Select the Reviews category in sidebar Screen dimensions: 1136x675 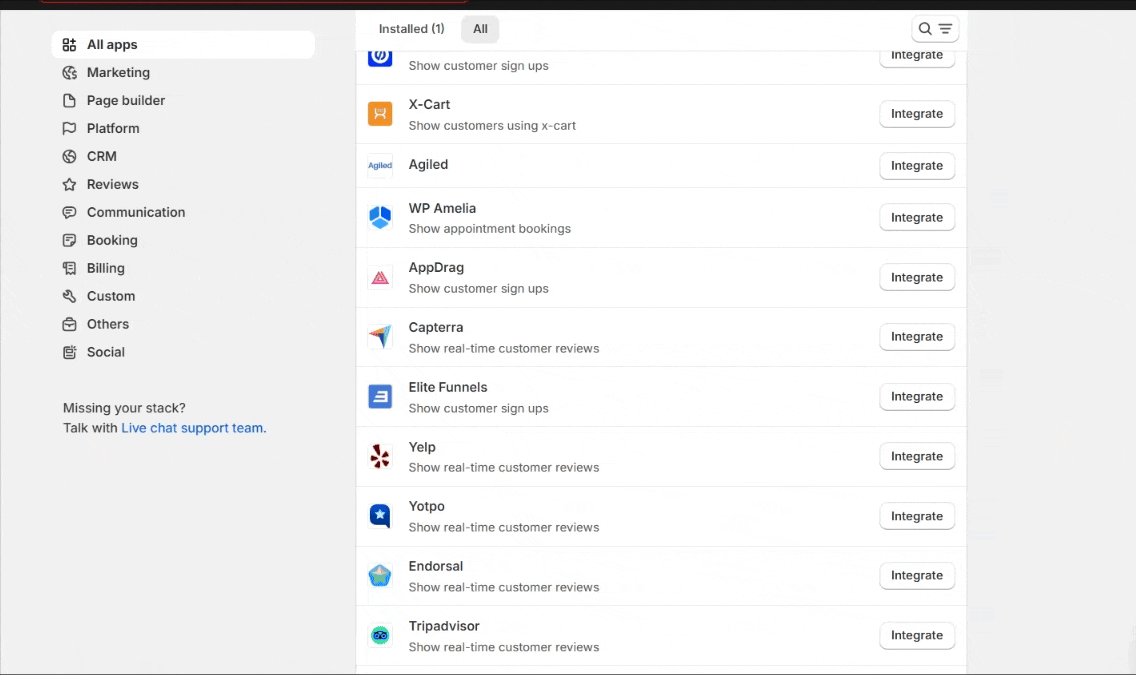[112, 185]
